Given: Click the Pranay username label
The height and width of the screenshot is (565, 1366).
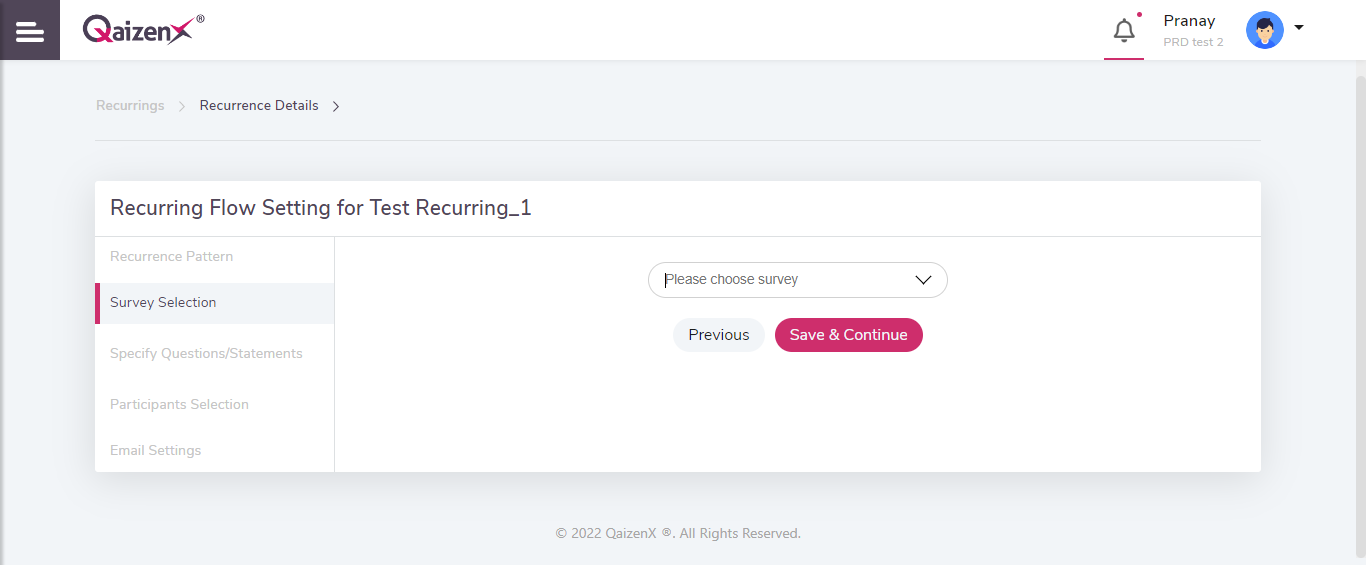Looking at the screenshot, I should click(x=1189, y=21).
